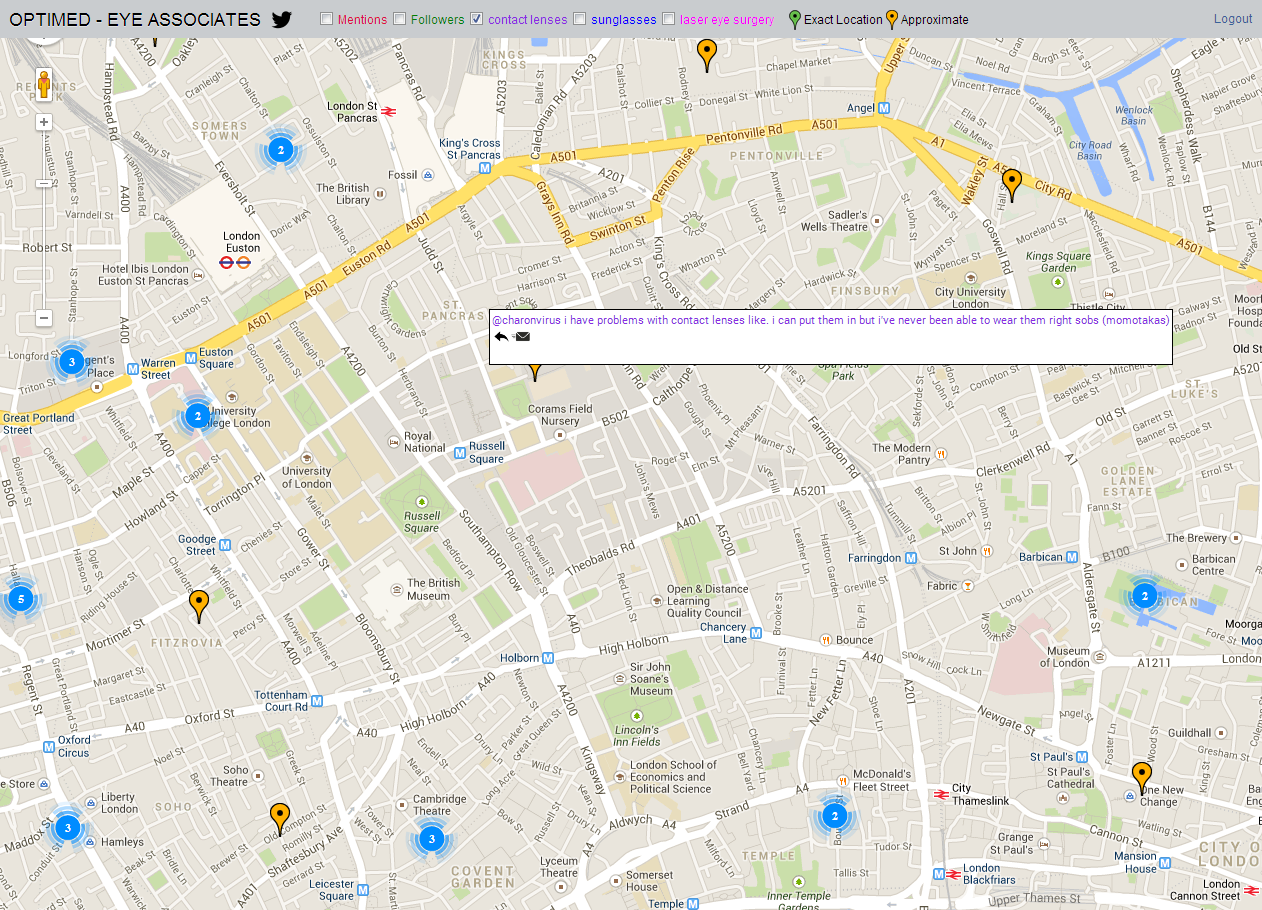This screenshot has height=910, width=1262.
Task: Click the British Museum map icon
Action: click(397, 590)
